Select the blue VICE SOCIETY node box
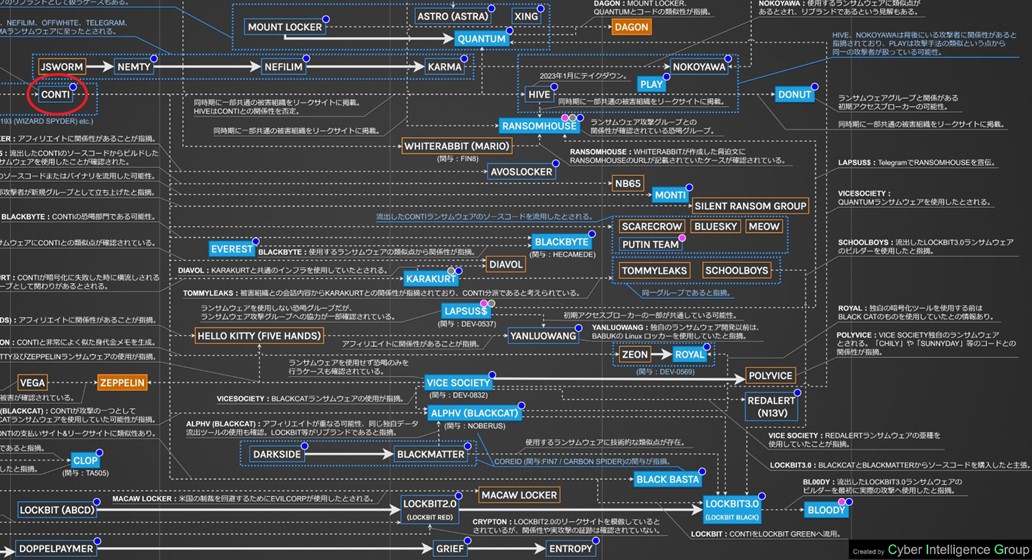Viewport: 1032px width, 560px height. coord(458,382)
